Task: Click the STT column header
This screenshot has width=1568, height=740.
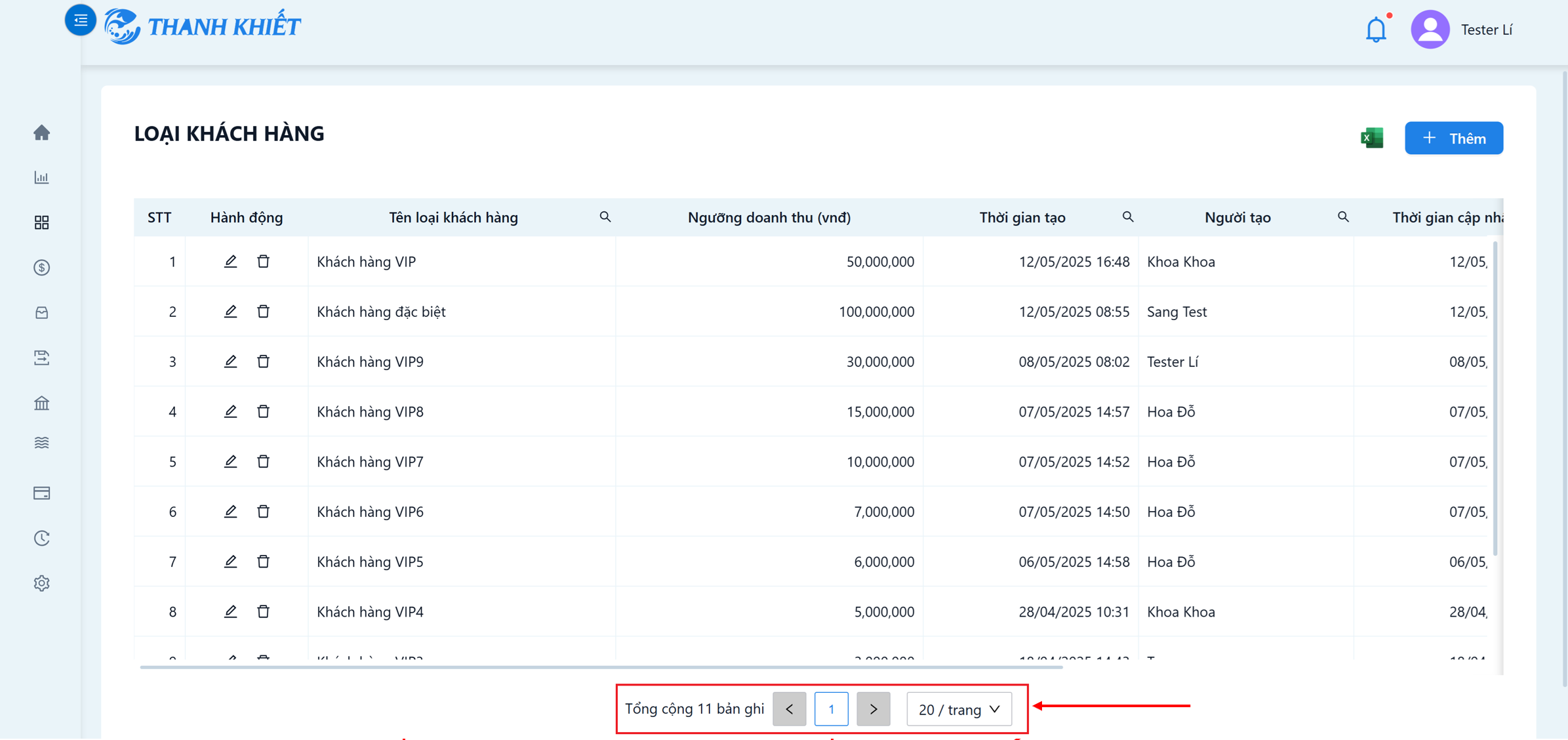Action: (159, 217)
